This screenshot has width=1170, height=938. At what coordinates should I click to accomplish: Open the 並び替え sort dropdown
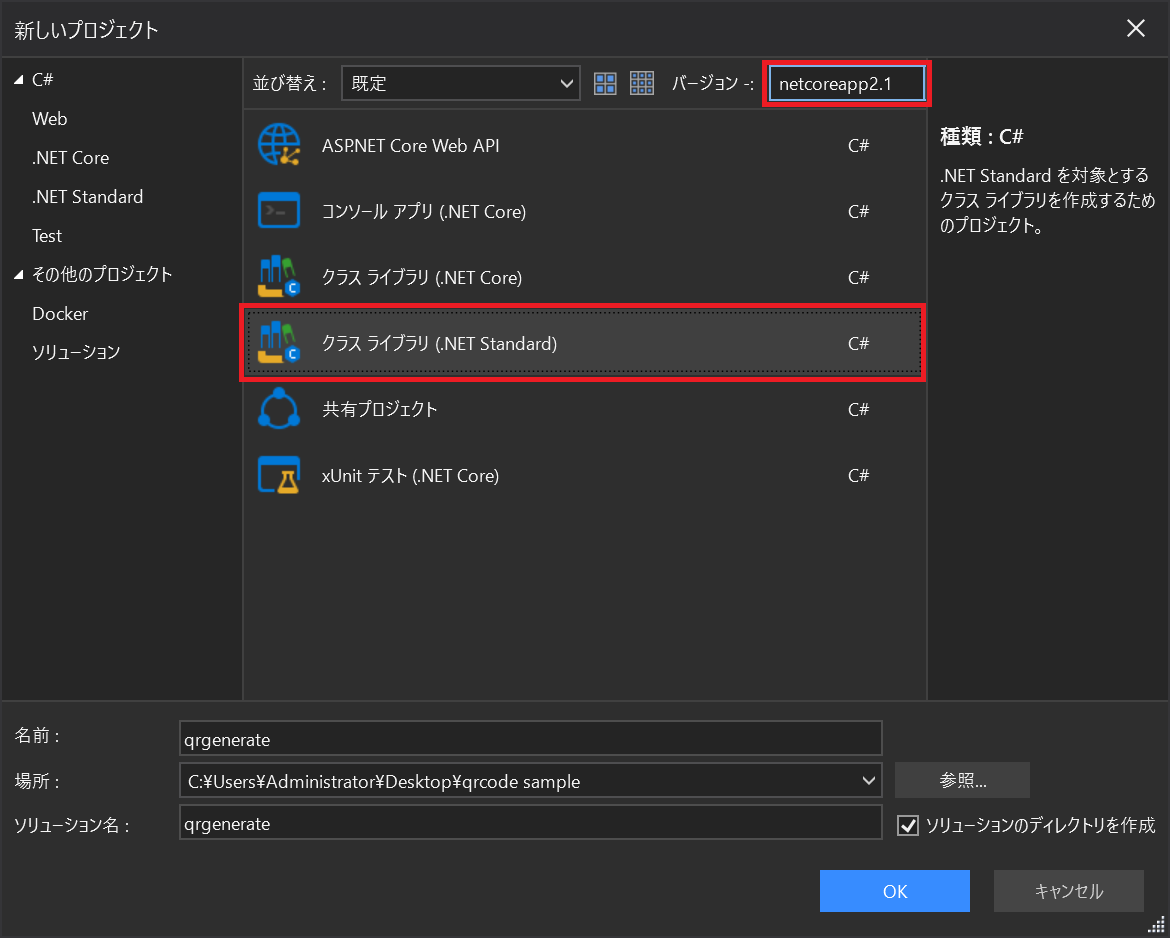460,83
